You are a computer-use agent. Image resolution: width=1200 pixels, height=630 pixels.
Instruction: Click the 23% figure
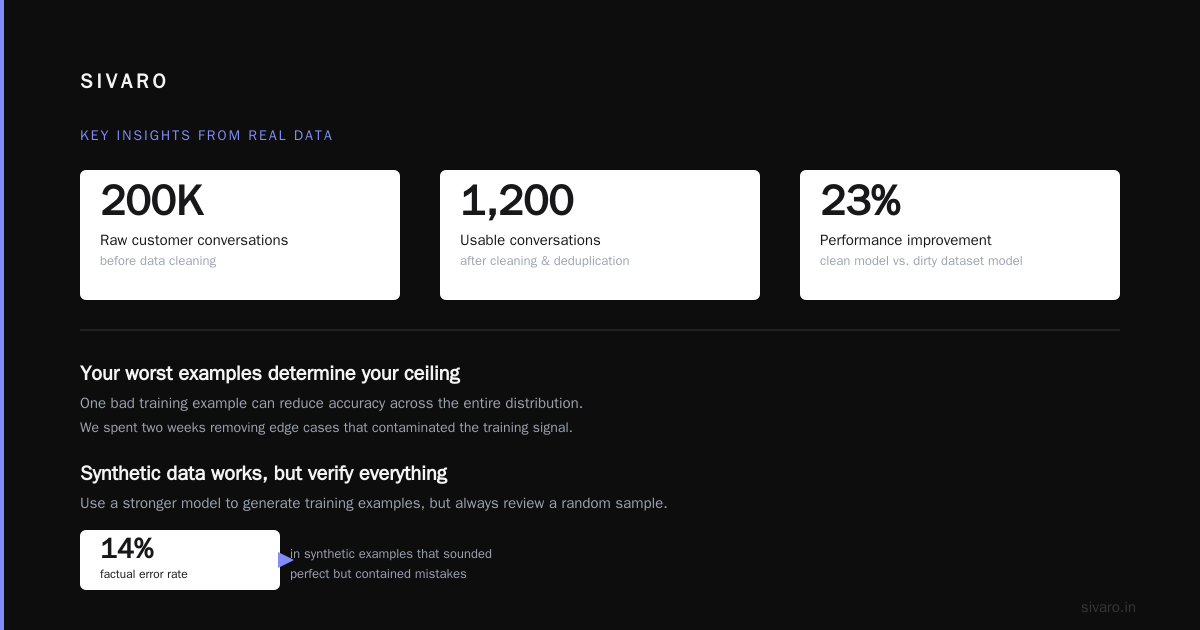click(860, 200)
